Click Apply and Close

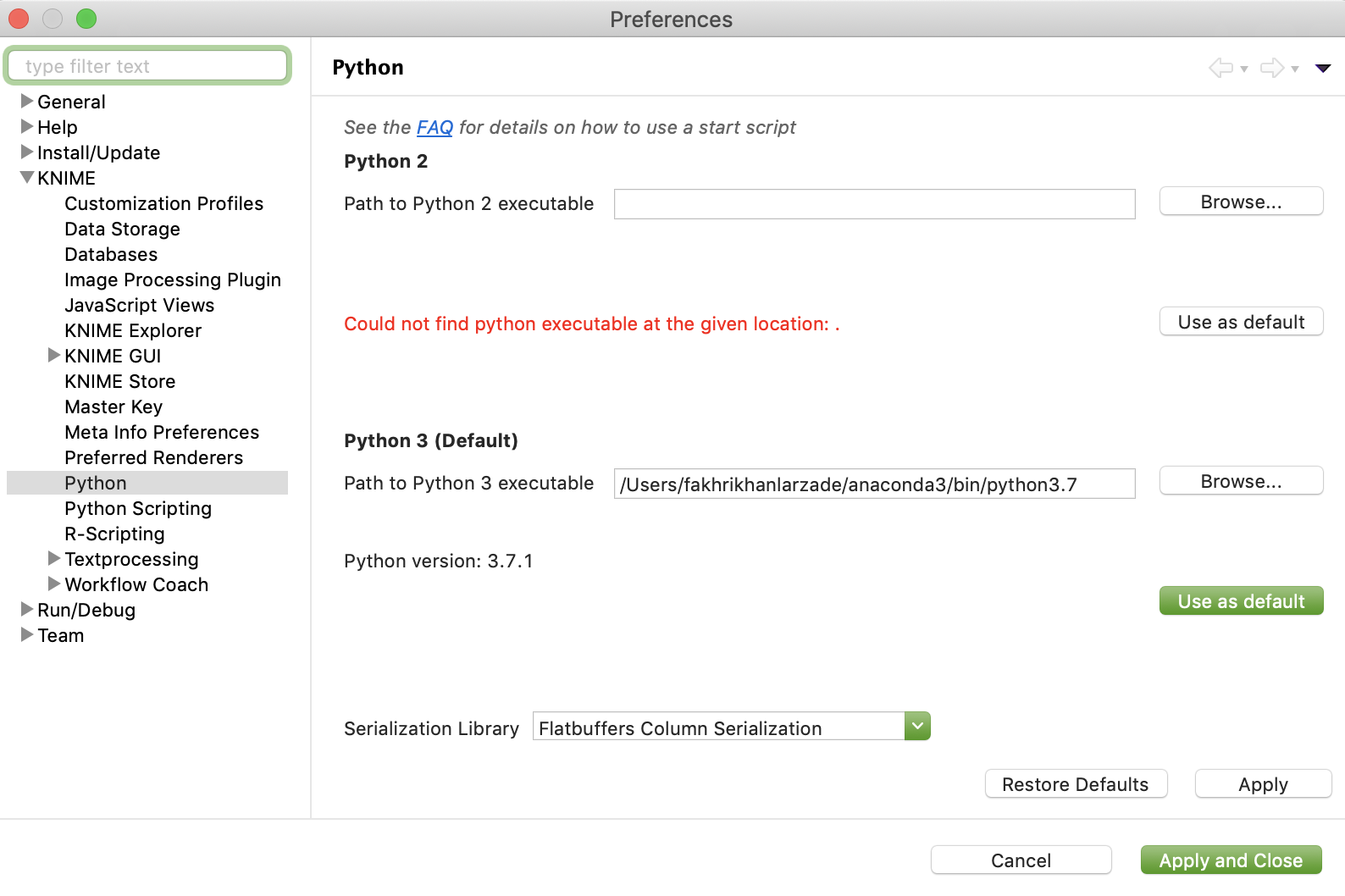pyautogui.click(x=1231, y=860)
